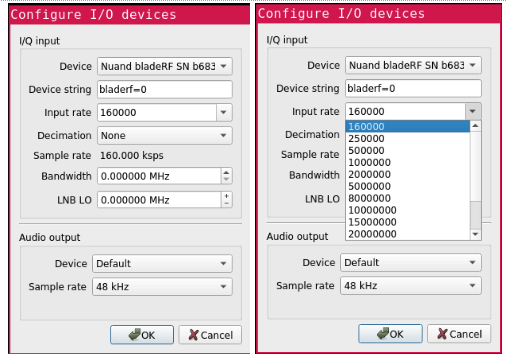Click Cancel button in right dialog
This screenshot has width=507, height=361.
pos(459,334)
